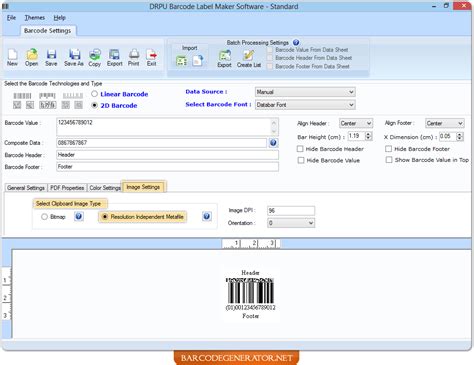
Task: Adjust X Dimension stepper arrows
Action: 460,136
